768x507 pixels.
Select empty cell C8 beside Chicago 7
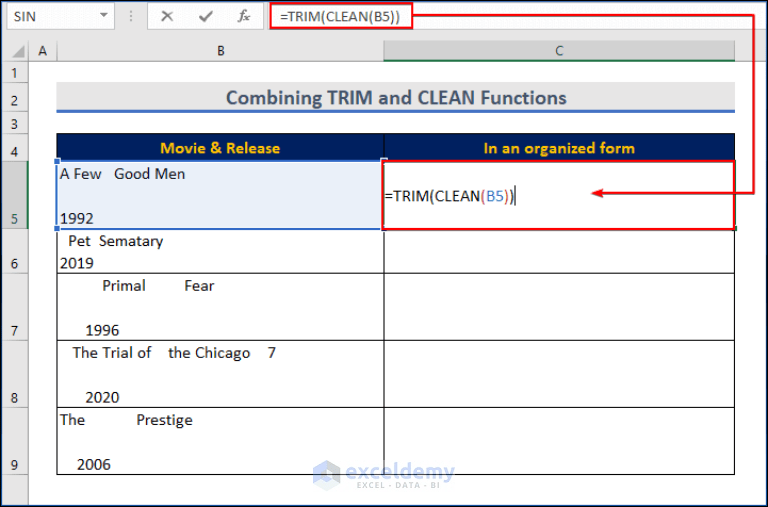pos(559,374)
